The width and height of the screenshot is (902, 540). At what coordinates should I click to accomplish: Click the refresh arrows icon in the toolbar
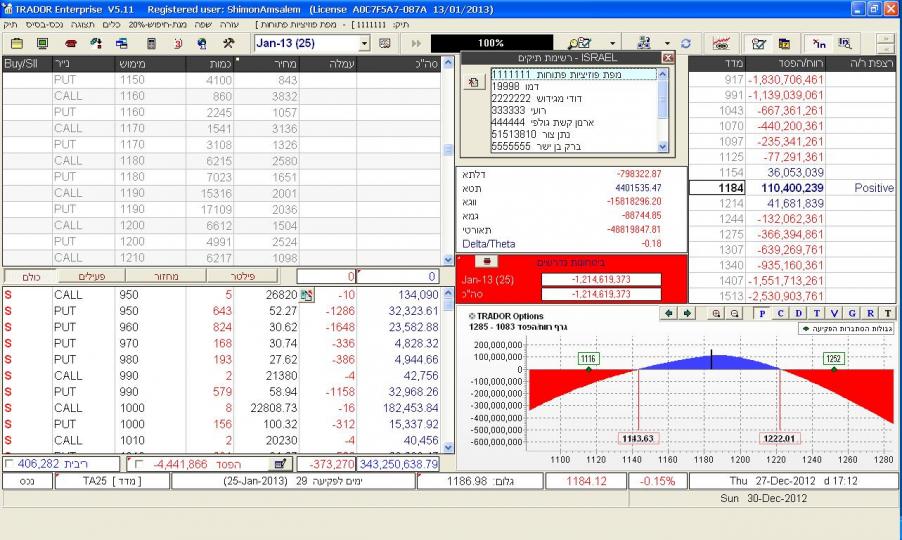click(x=685, y=44)
